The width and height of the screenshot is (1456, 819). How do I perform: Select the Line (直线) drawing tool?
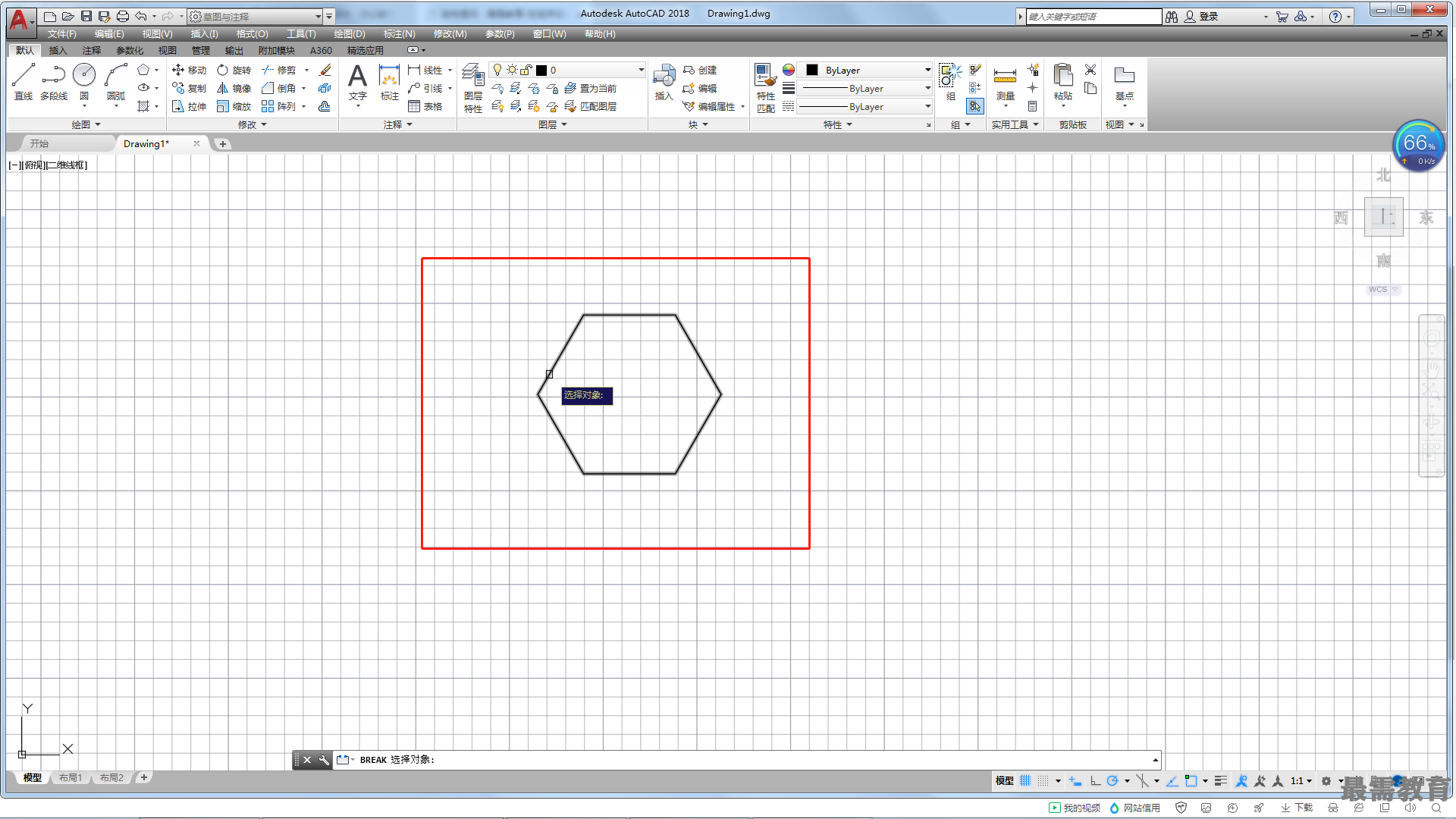point(24,81)
